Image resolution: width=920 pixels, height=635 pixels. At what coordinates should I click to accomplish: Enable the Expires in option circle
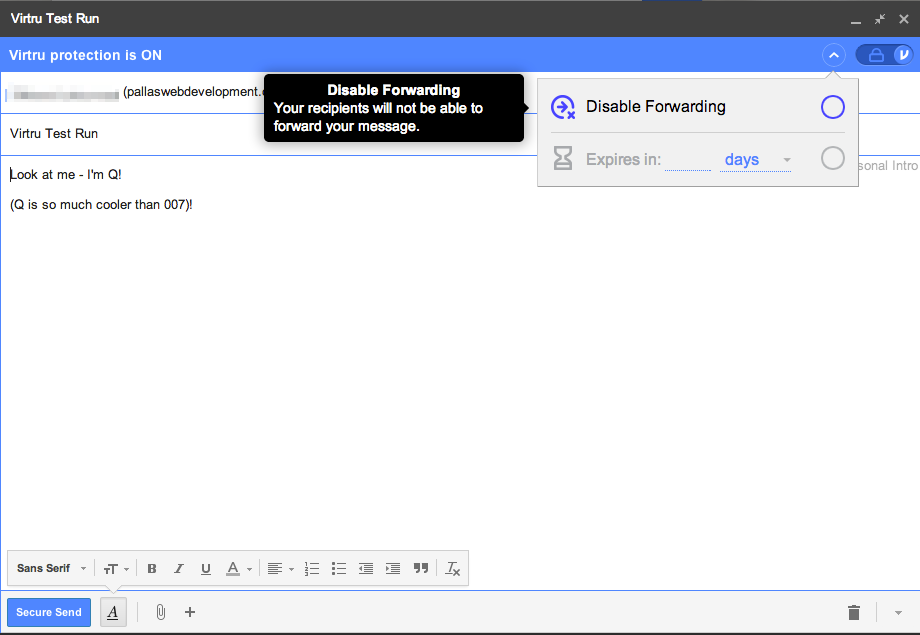(x=833, y=158)
